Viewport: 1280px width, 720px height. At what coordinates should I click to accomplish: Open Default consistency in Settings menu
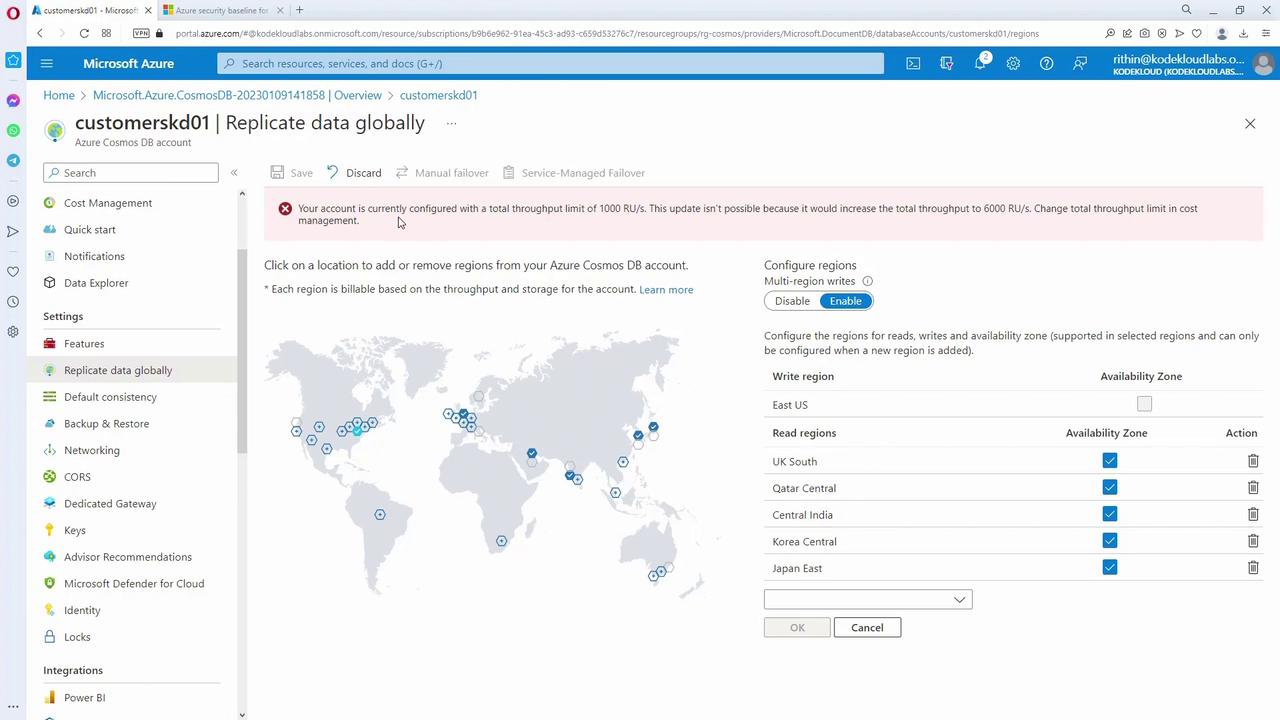(110, 397)
